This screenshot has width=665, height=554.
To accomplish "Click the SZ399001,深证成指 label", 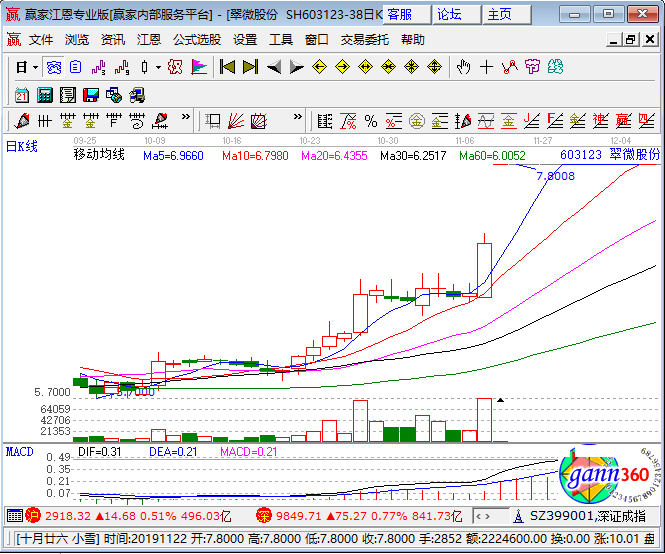I will (x=588, y=516).
